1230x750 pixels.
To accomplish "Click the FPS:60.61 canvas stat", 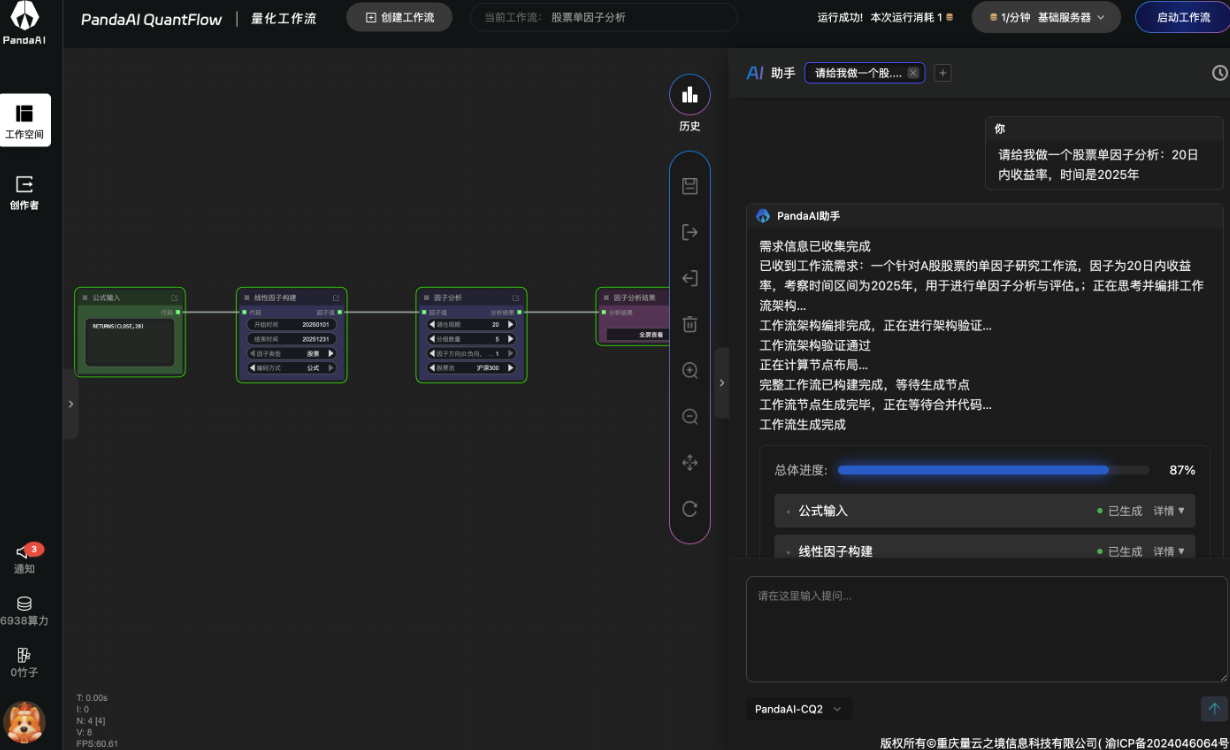I will tap(97, 744).
